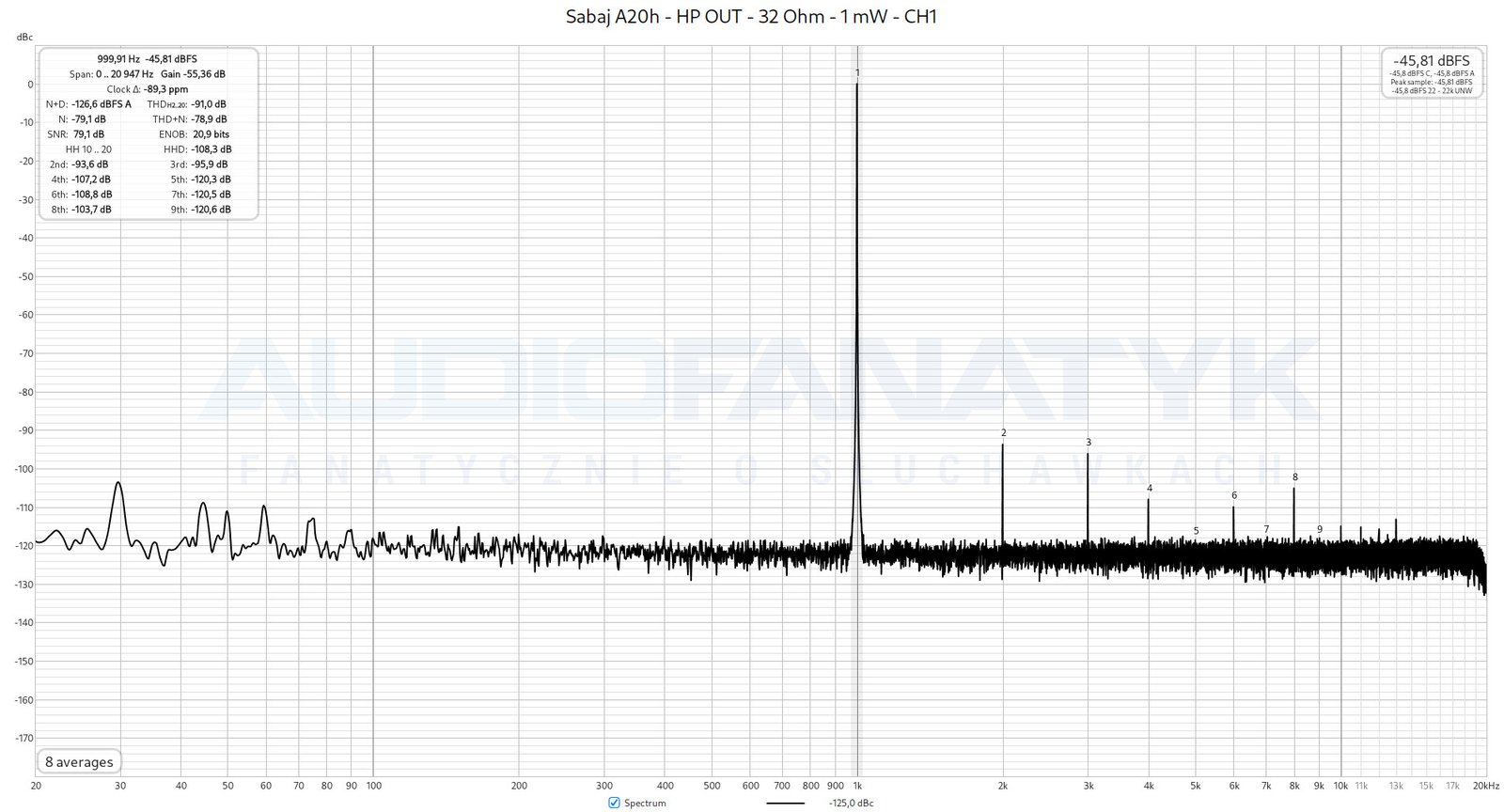Click the -170 tick on level axis
Viewport: 1504px width, 812px height.
tap(23, 738)
